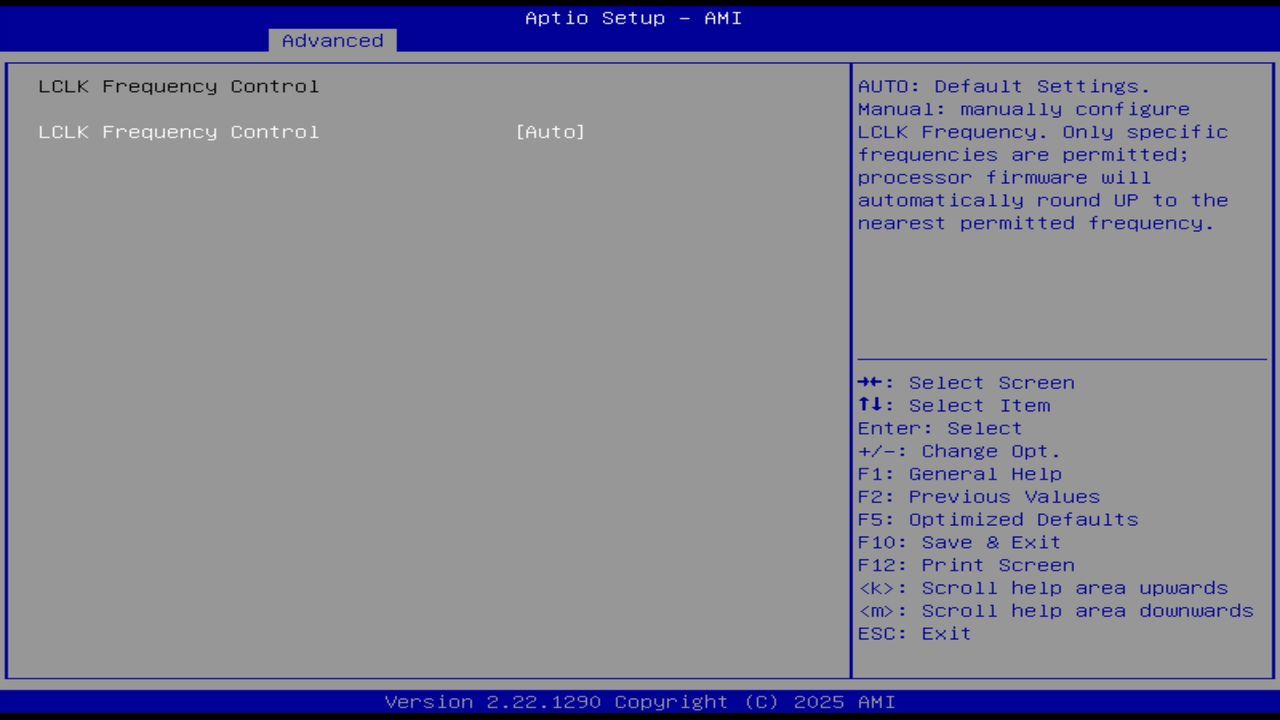Viewport: 1280px width, 720px height.
Task: Click the Version 2.22.1290 copyright footer
Action: [640, 702]
